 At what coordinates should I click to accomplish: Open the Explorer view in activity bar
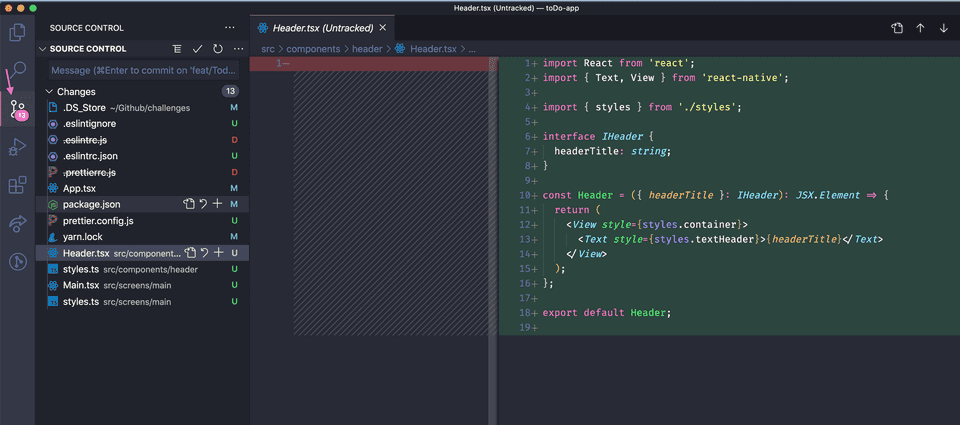coord(17,33)
